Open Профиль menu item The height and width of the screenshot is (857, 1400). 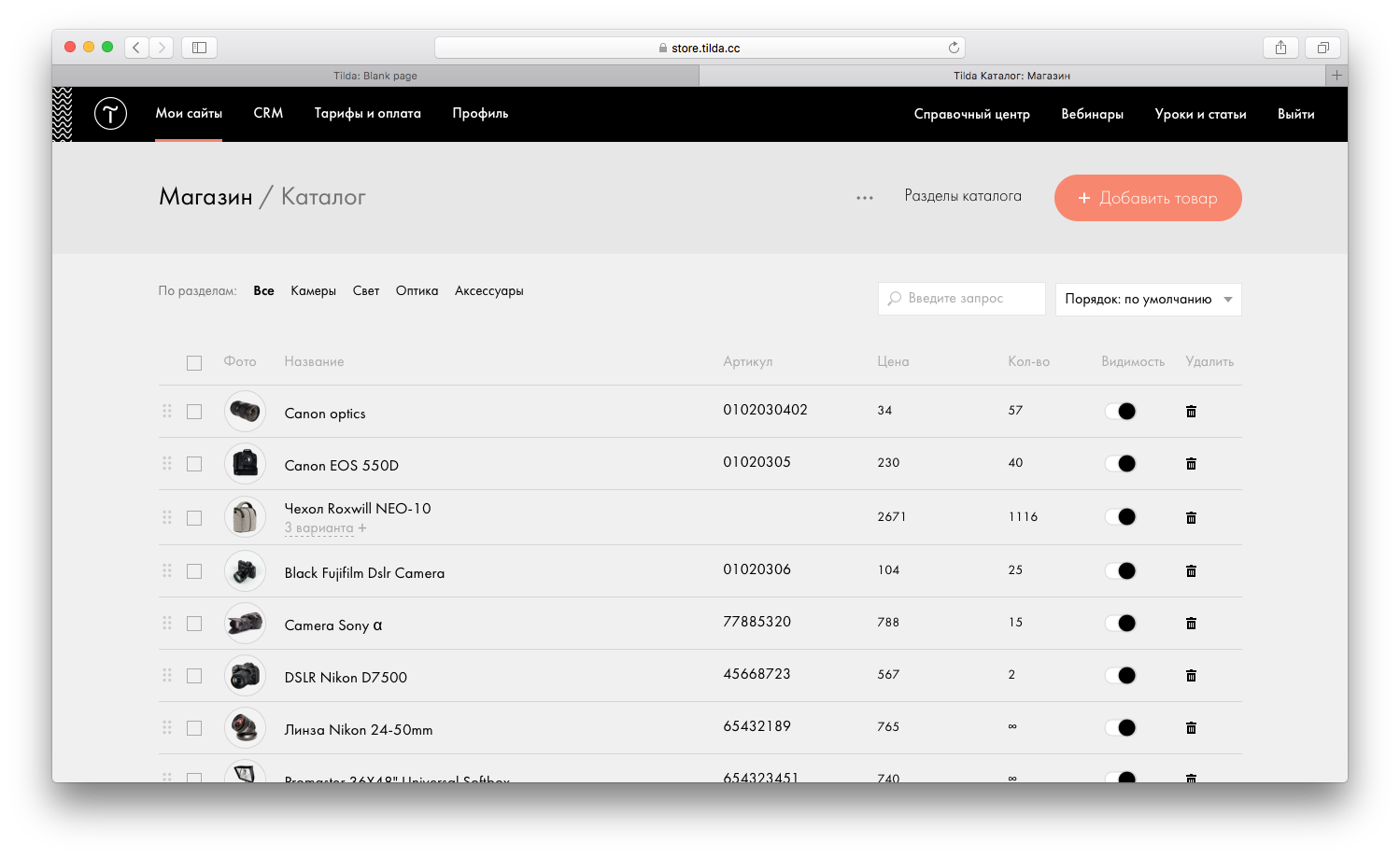click(x=480, y=114)
